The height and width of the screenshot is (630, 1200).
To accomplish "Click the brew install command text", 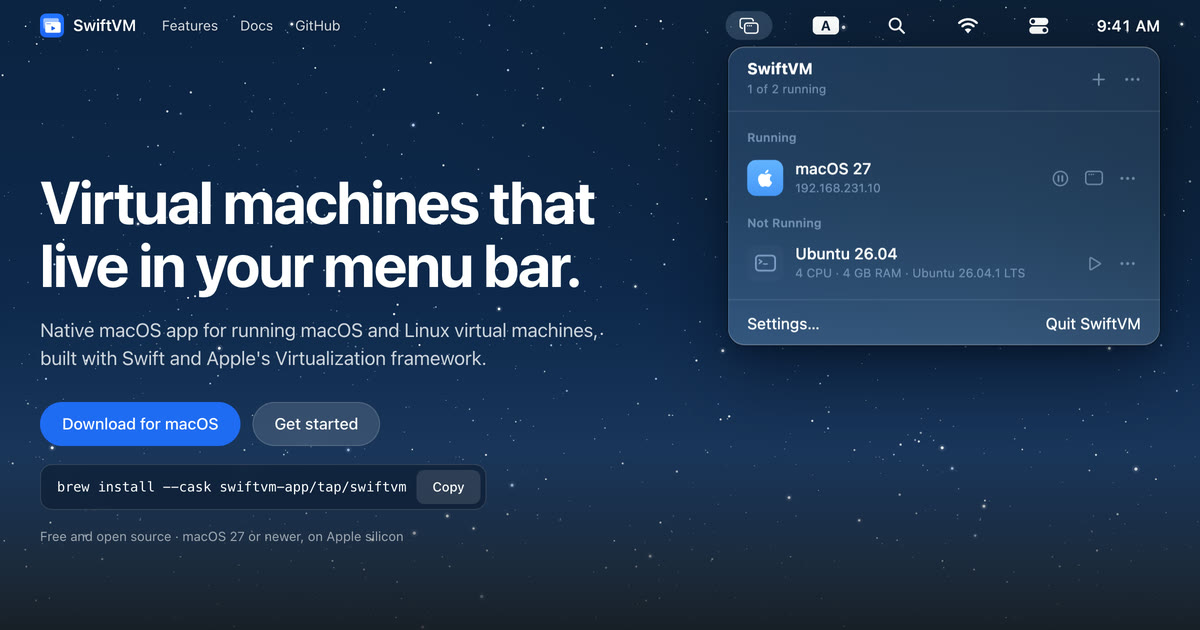I will coord(232,487).
